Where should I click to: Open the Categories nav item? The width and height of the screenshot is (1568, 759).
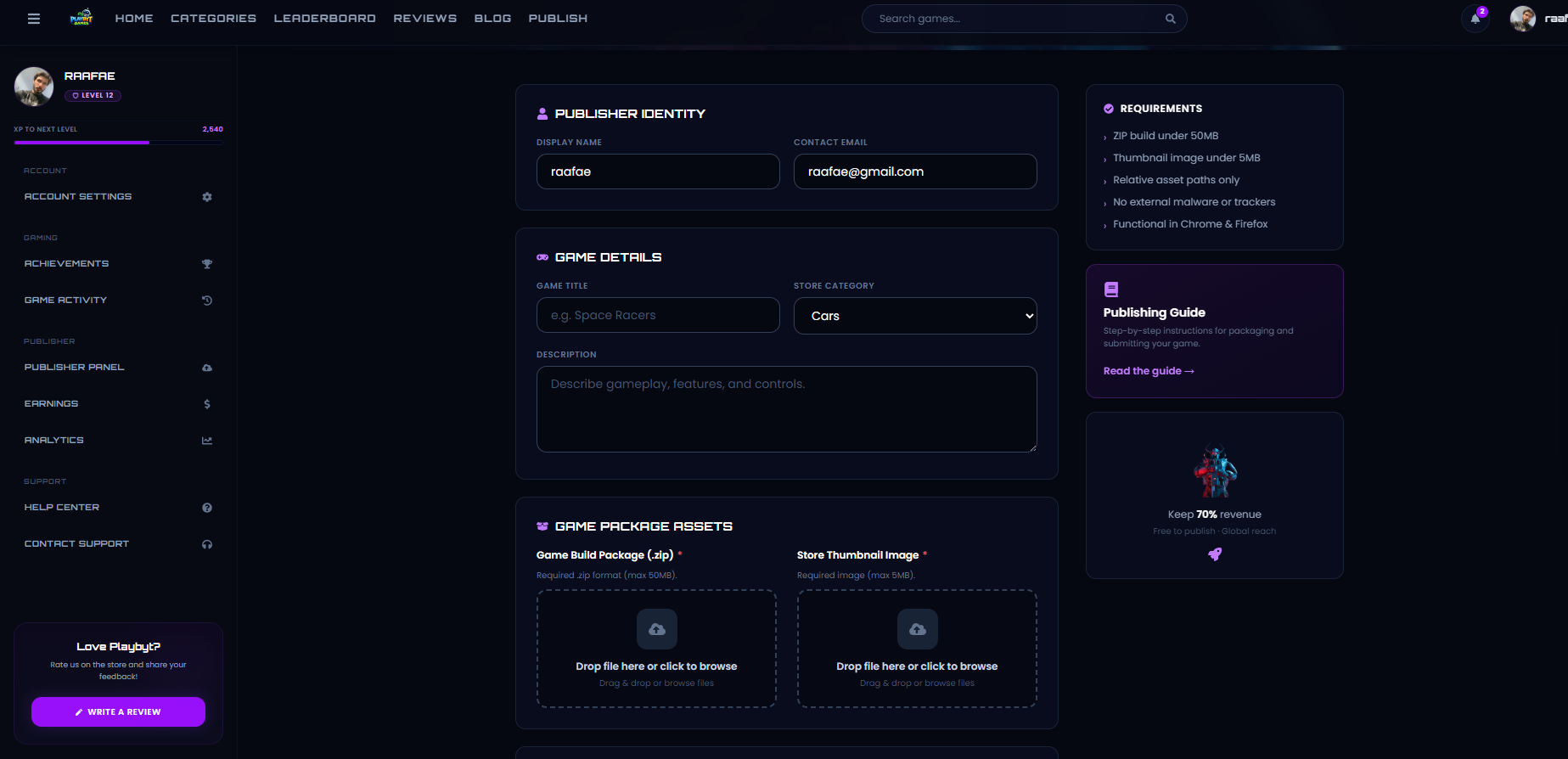tap(213, 19)
